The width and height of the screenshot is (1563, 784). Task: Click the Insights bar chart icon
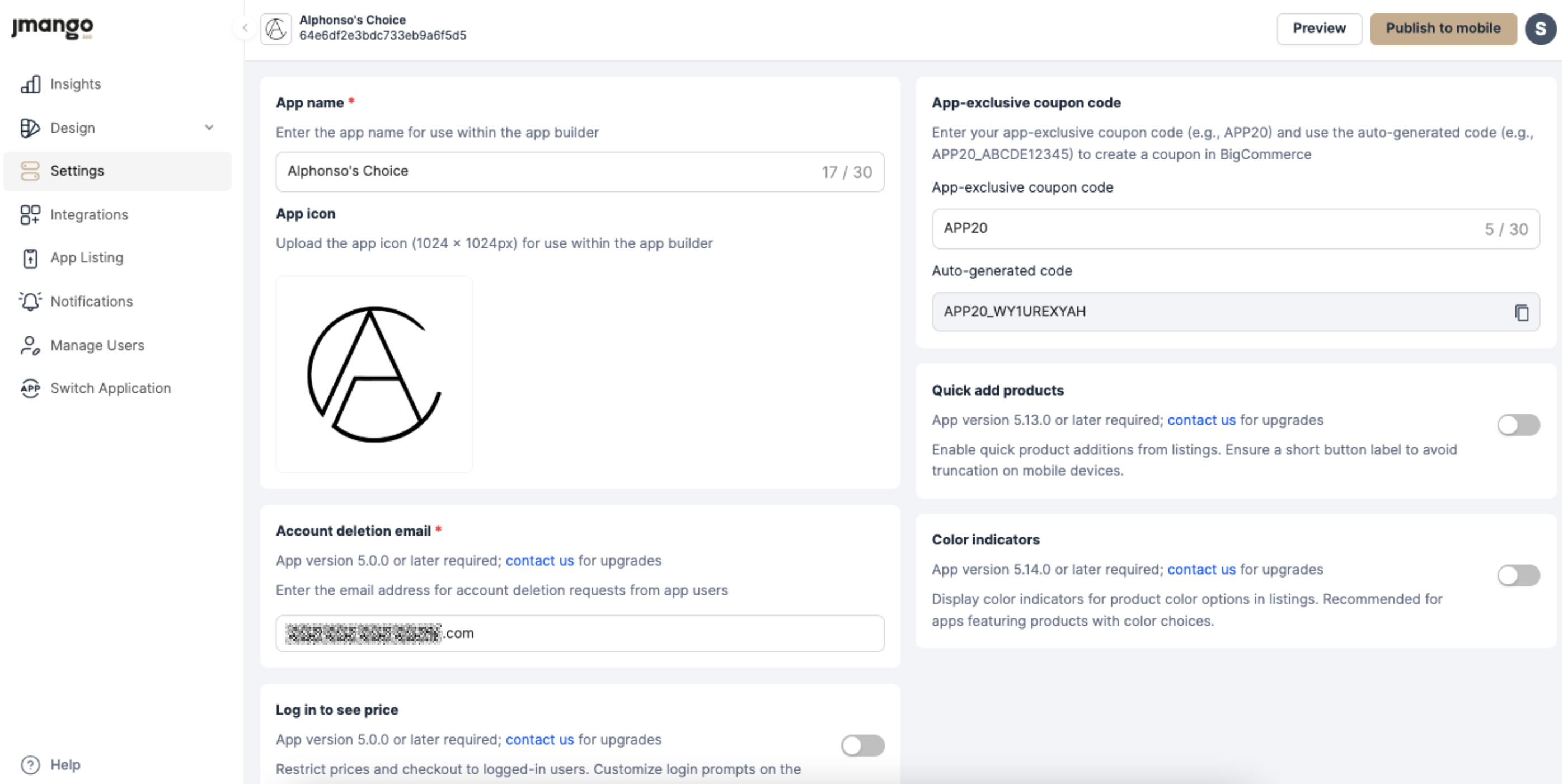point(30,84)
